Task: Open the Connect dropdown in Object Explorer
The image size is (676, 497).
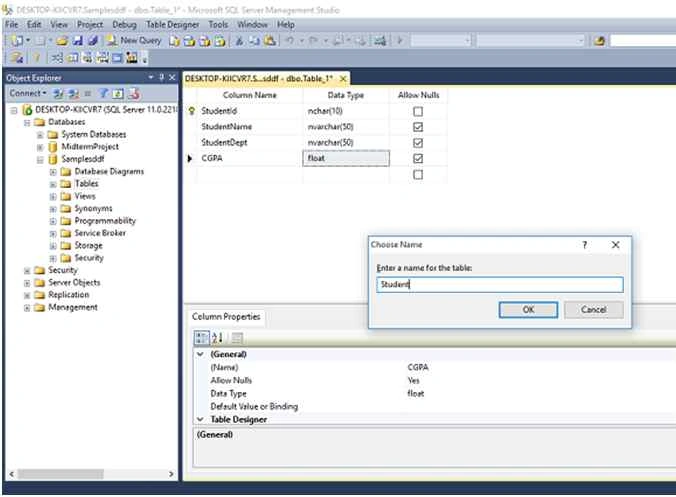Action: click(x=28, y=93)
